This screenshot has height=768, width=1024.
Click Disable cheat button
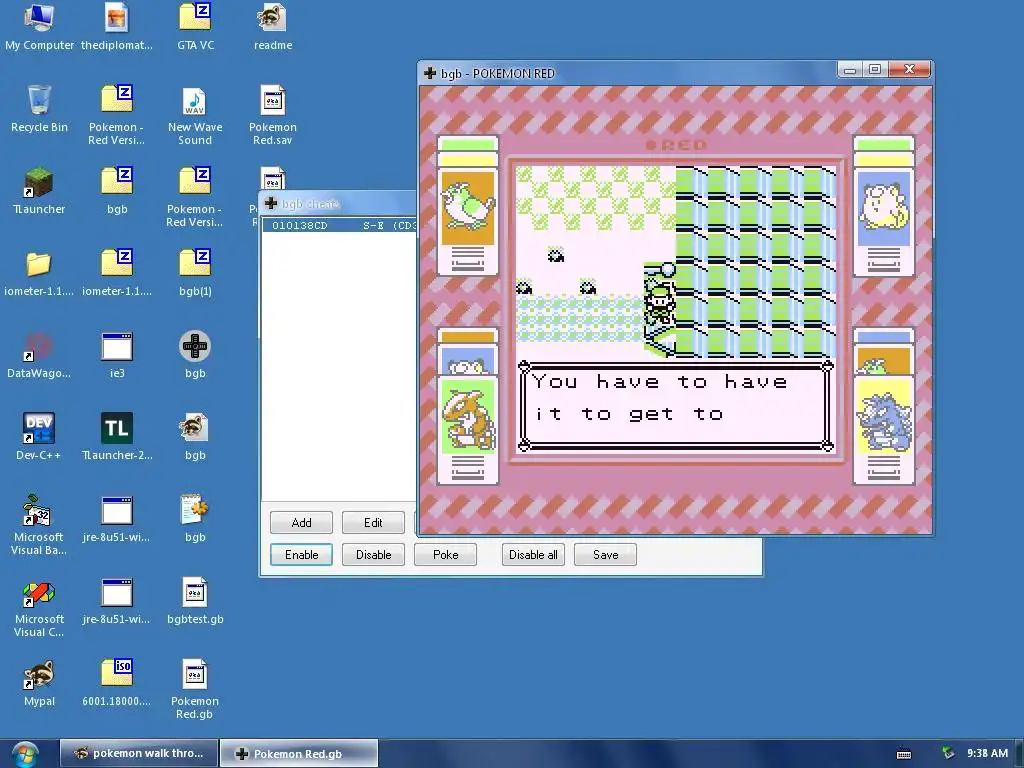click(x=373, y=554)
